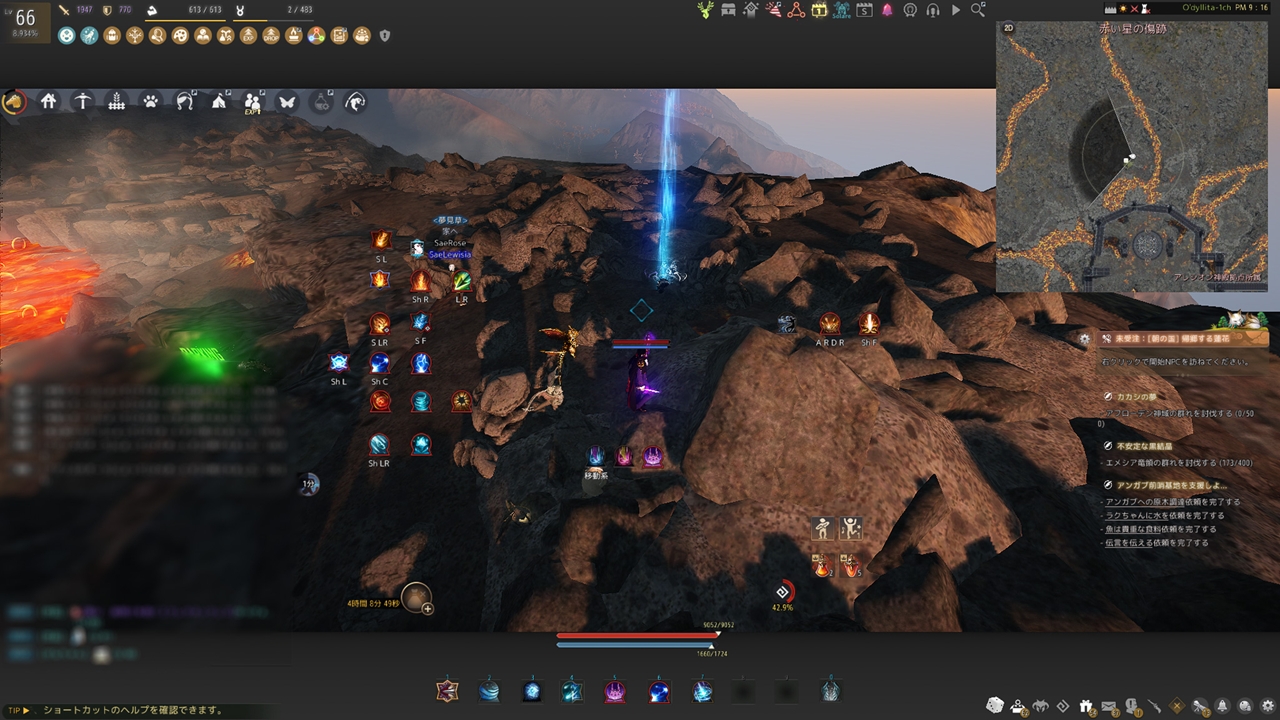
Task: Click the red HP bar
Action: coord(637,635)
